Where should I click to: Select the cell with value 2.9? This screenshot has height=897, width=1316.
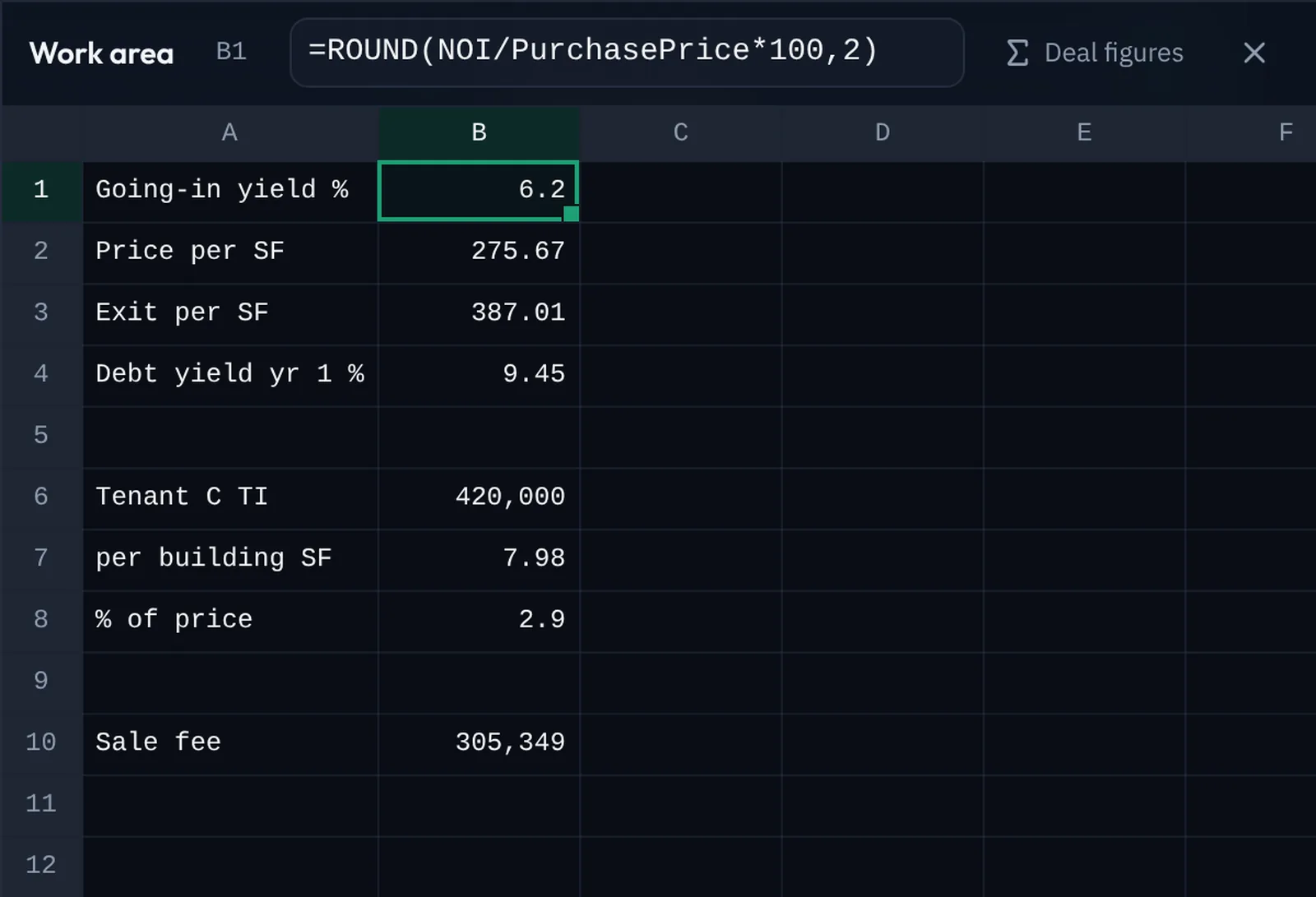479,620
